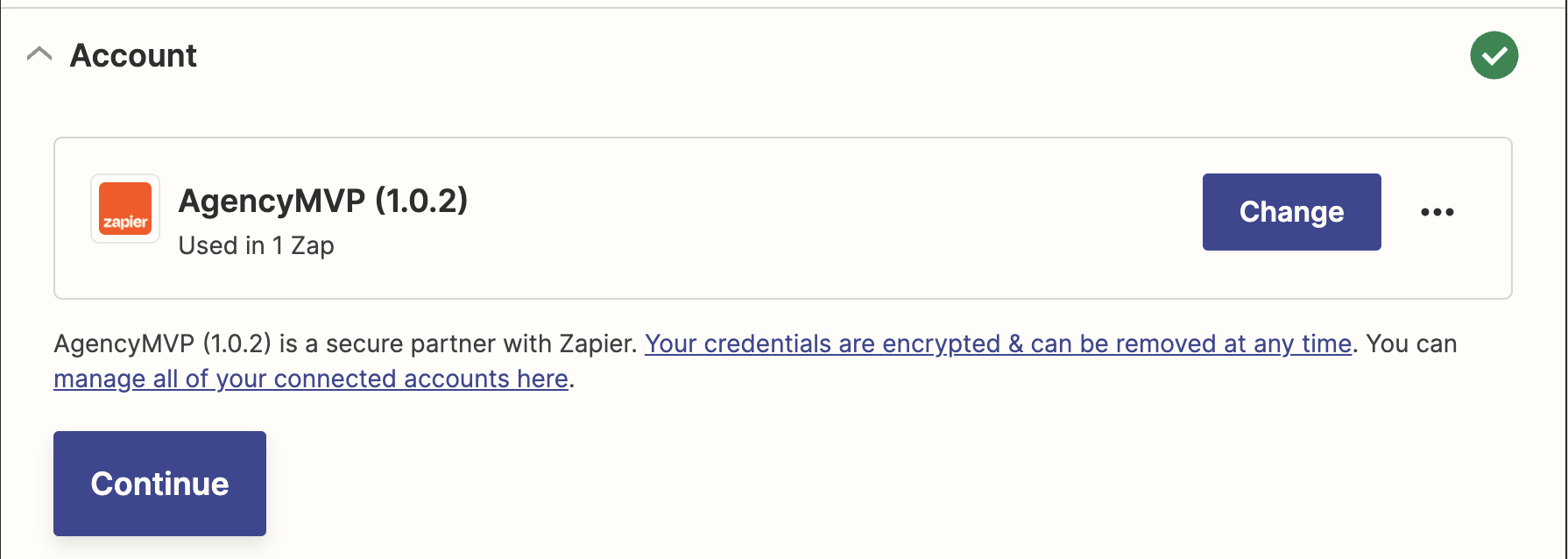The image size is (1568, 559).
Task: Collapse the Account section chevron
Action: (x=39, y=54)
